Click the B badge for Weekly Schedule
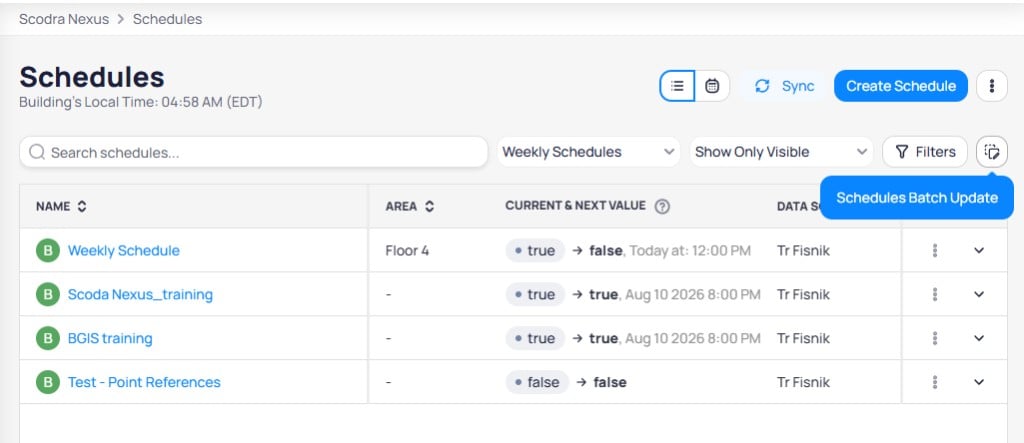This screenshot has width=1024, height=443. (x=48, y=250)
